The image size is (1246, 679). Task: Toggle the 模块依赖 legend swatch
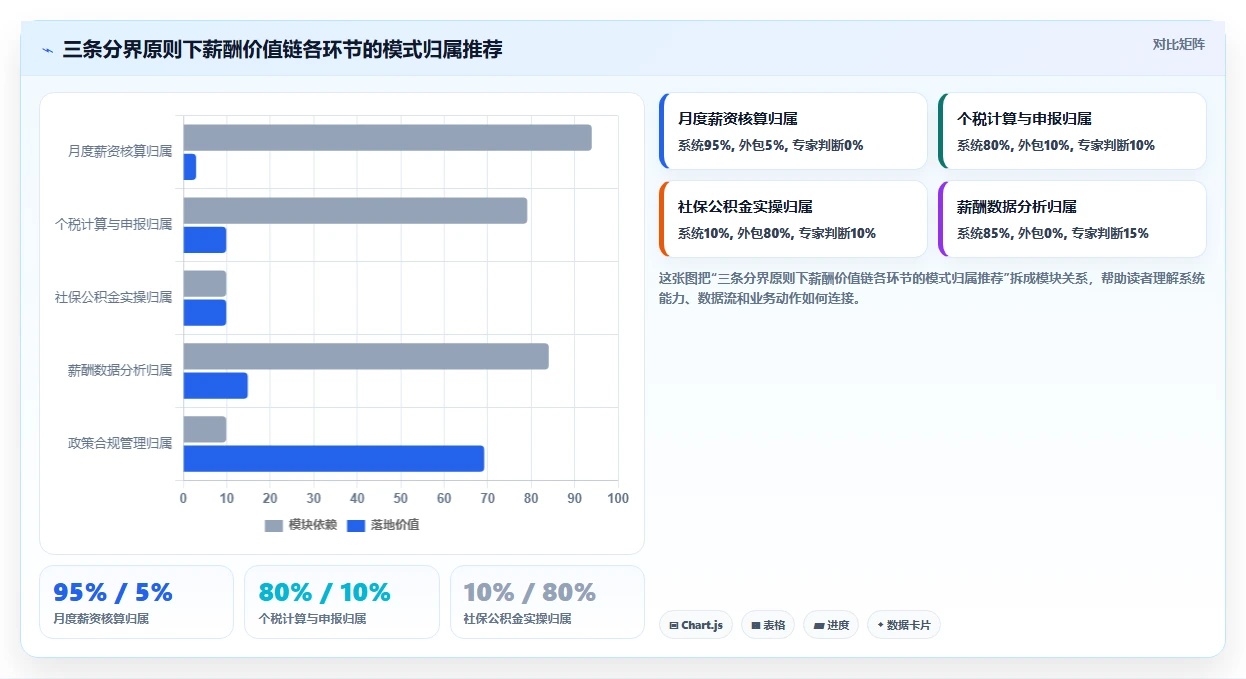274,525
